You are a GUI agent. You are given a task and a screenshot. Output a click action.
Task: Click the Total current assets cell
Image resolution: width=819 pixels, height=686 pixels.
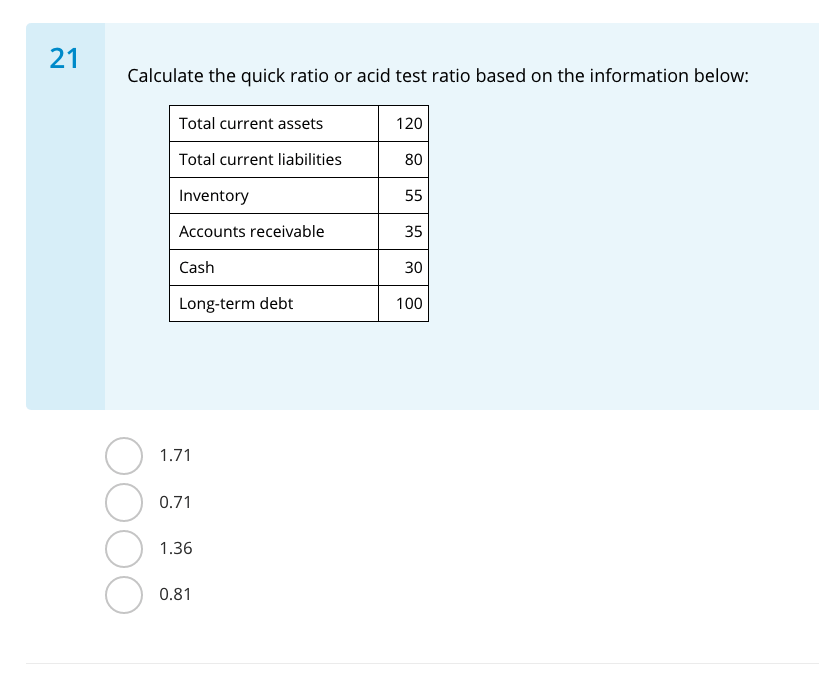point(251,124)
